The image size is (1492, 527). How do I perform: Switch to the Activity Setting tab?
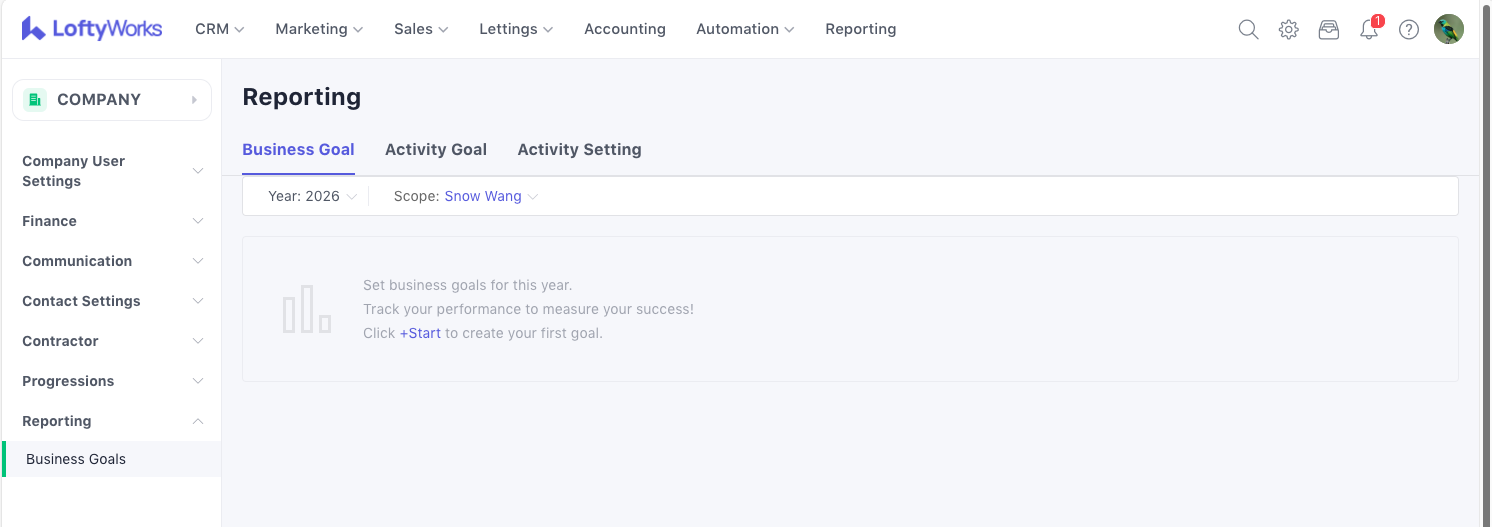coord(579,149)
